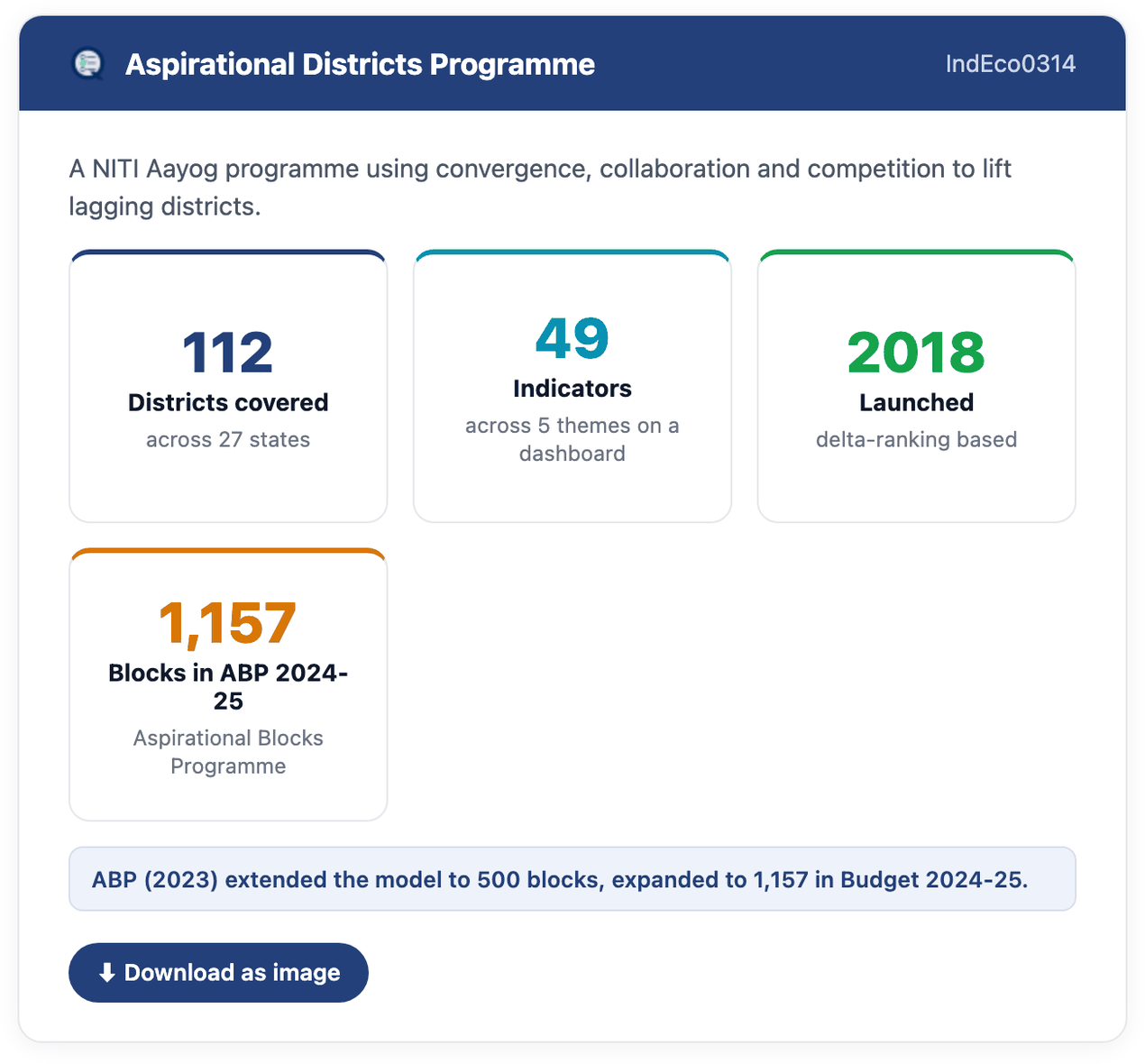Screen dimensions: 1145x1064
Task: Click the 'Aspirational Blocks Programme' caption
Action: [x=228, y=752]
